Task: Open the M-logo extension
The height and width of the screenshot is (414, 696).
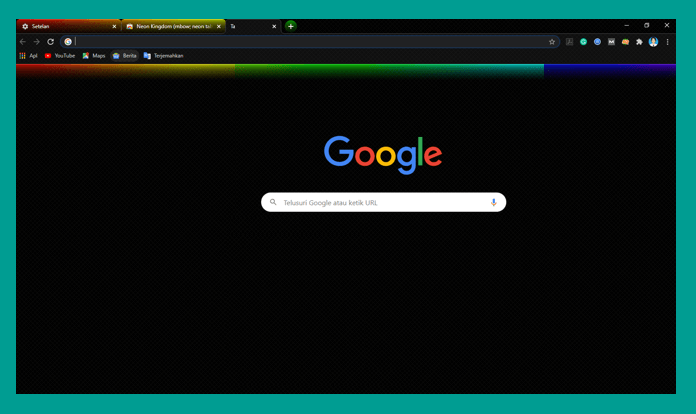Action: coord(611,42)
